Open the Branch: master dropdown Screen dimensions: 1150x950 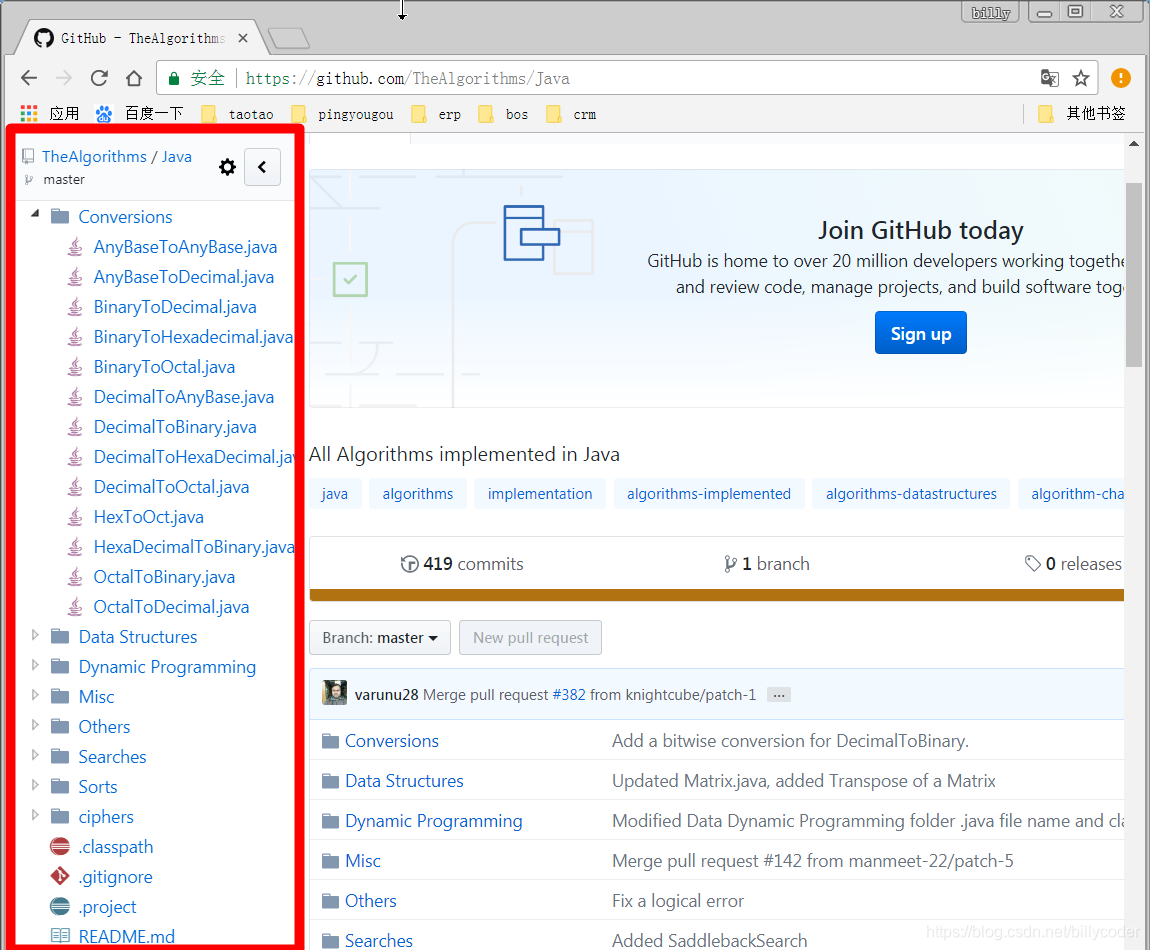click(x=380, y=637)
